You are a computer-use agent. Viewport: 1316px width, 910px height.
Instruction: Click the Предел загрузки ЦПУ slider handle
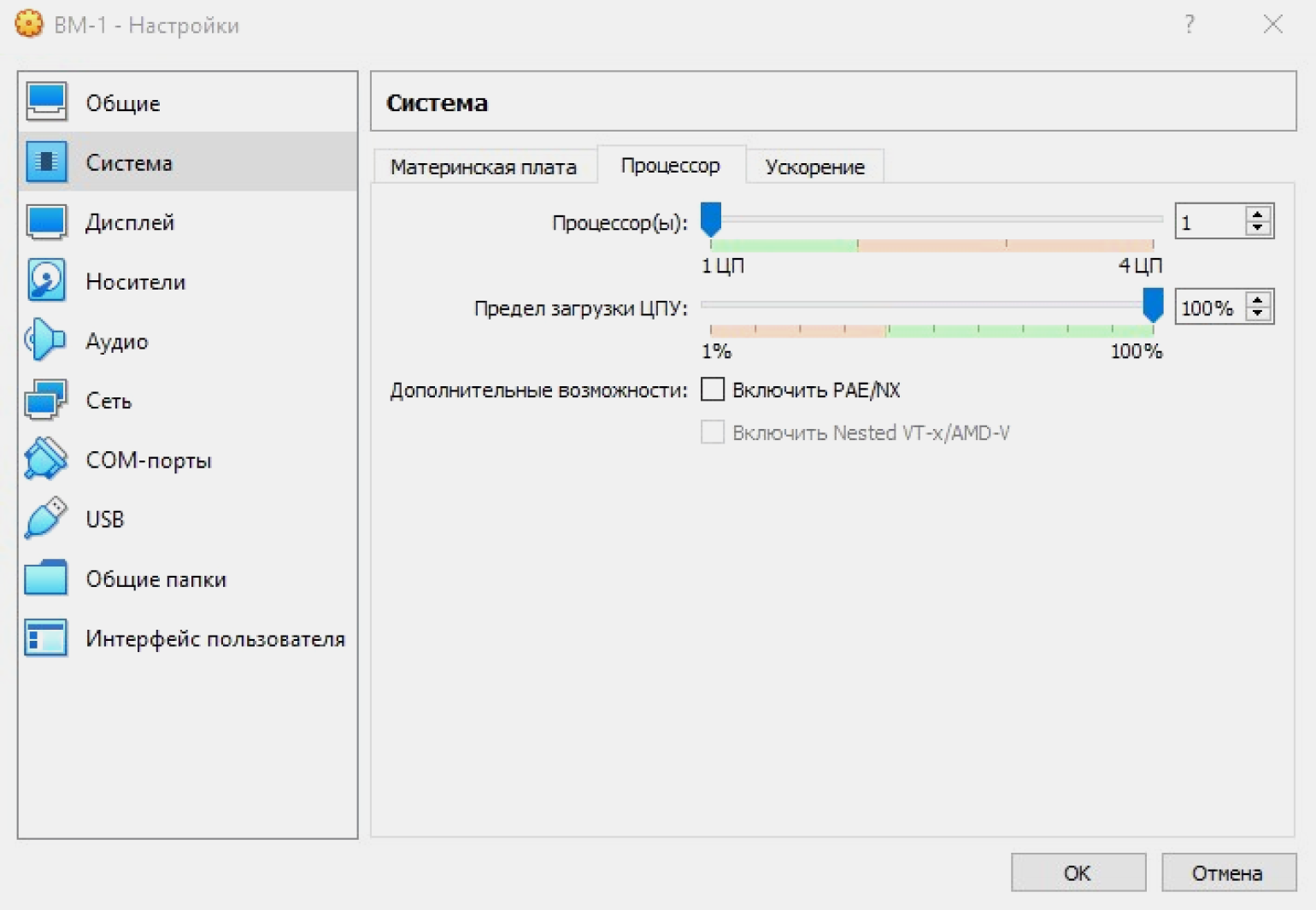point(1153,305)
